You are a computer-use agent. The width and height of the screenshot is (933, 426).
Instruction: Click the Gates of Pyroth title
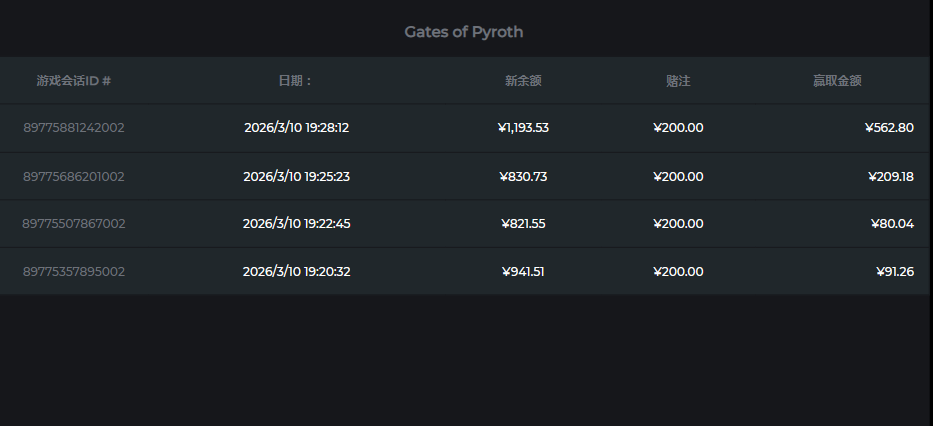(463, 32)
